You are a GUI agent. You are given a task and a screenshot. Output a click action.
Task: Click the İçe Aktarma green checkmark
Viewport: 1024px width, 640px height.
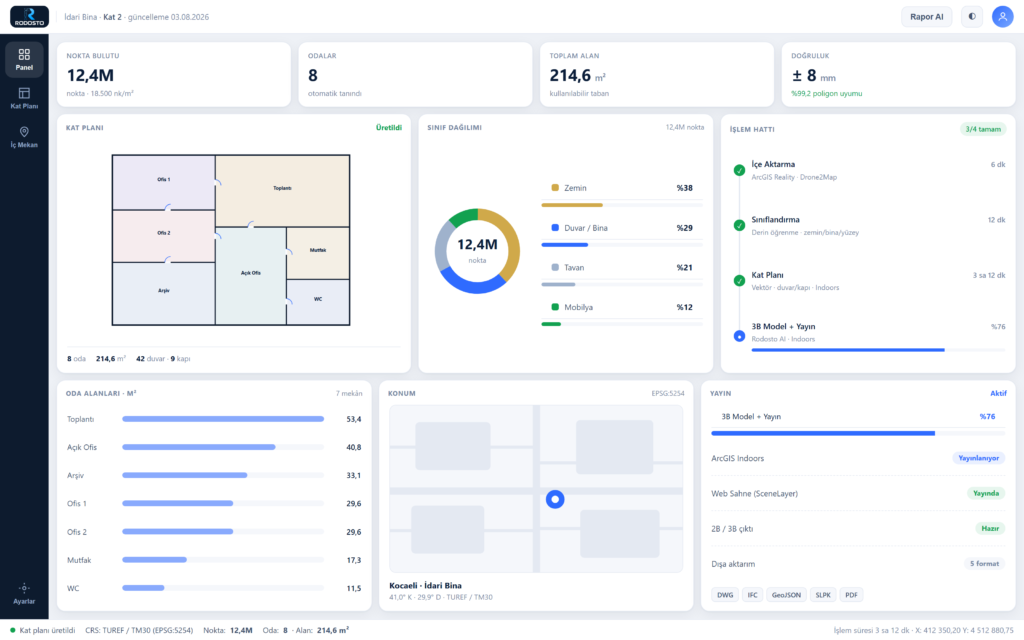click(739, 170)
